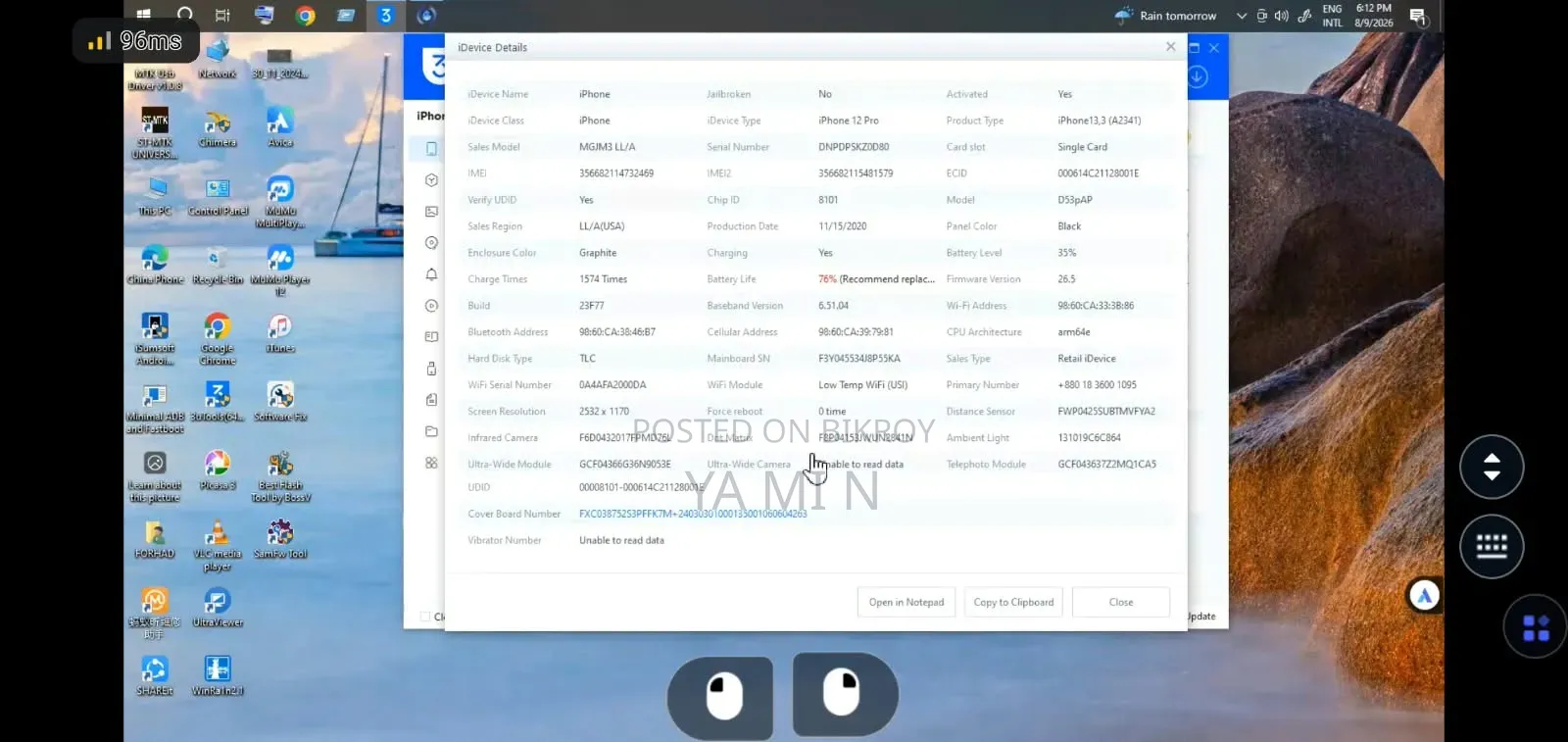Open the Minimal ADB and Fastboot shortcut
Screen dimensions: 1568x742
(155, 409)
